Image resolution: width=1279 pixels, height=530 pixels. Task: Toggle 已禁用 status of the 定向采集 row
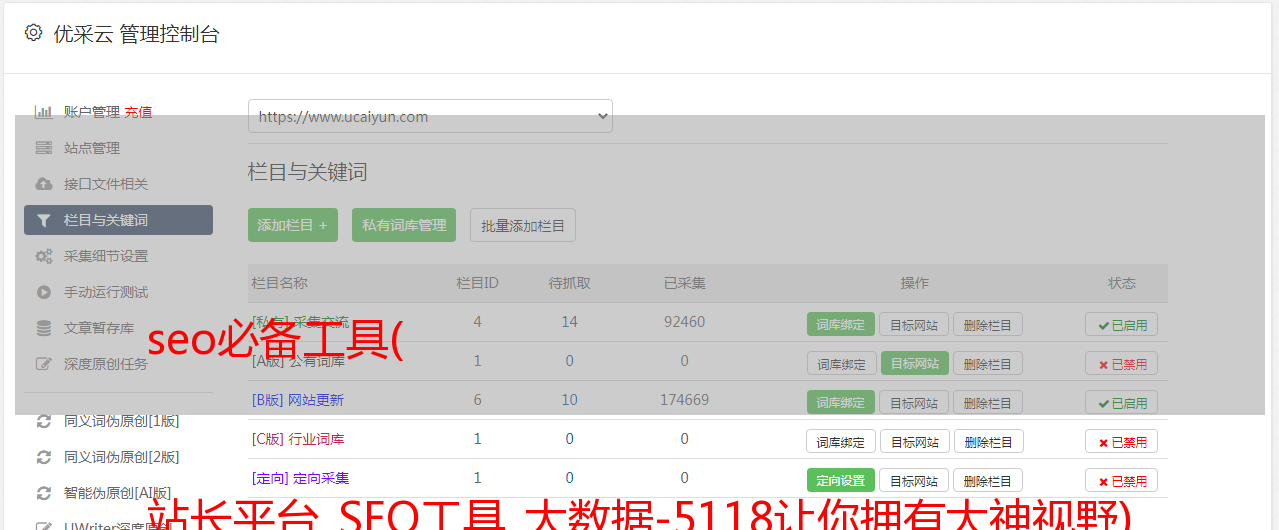click(x=1121, y=480)
